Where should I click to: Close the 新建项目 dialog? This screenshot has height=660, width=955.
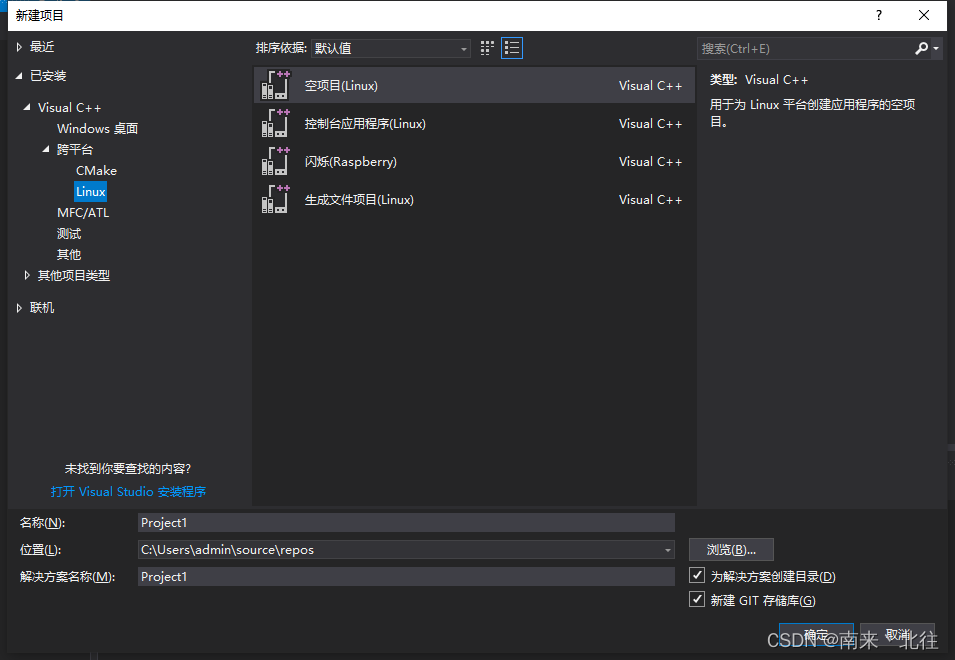point(923,15)
